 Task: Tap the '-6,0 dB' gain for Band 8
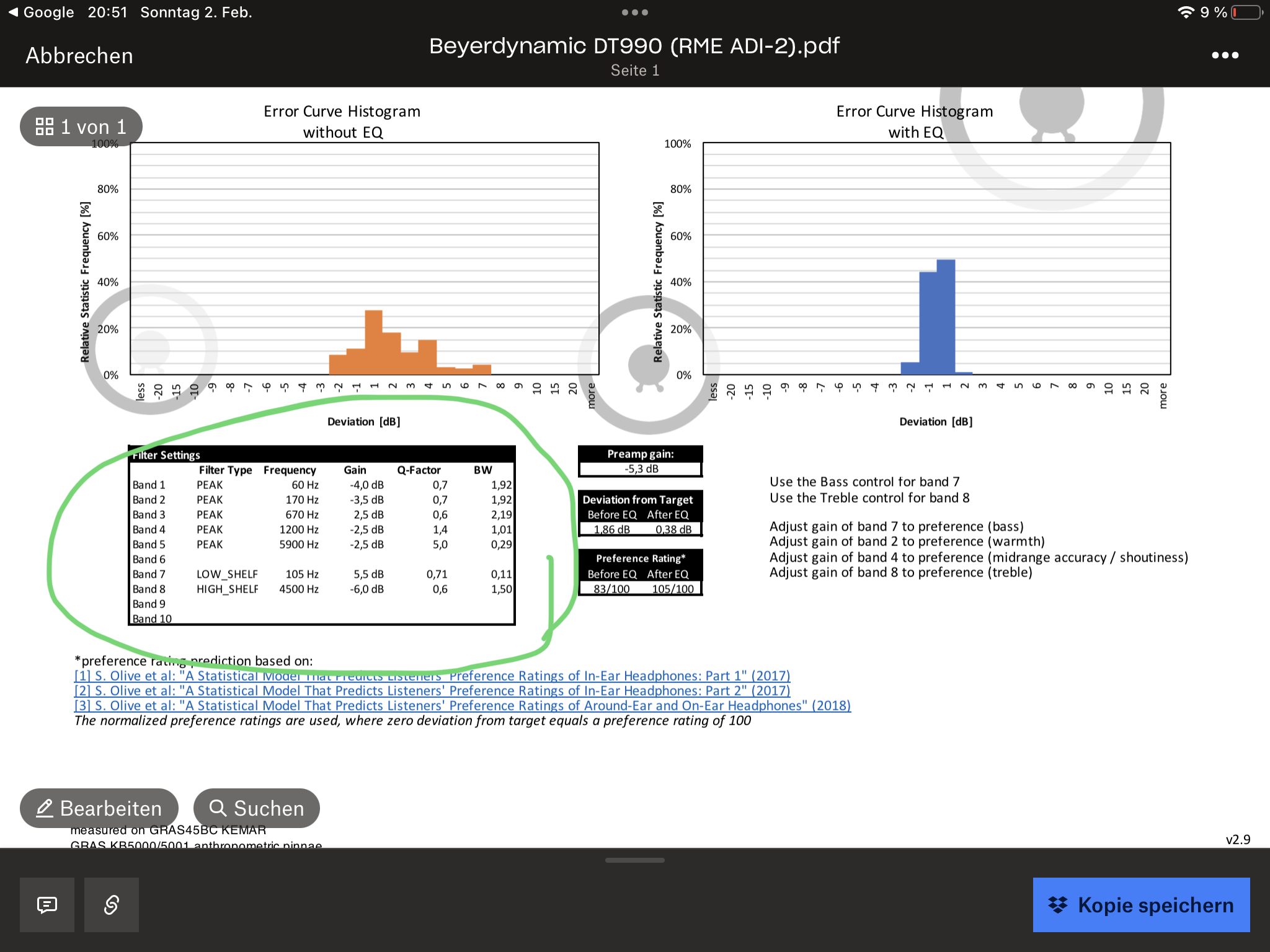tap(366, 589)
